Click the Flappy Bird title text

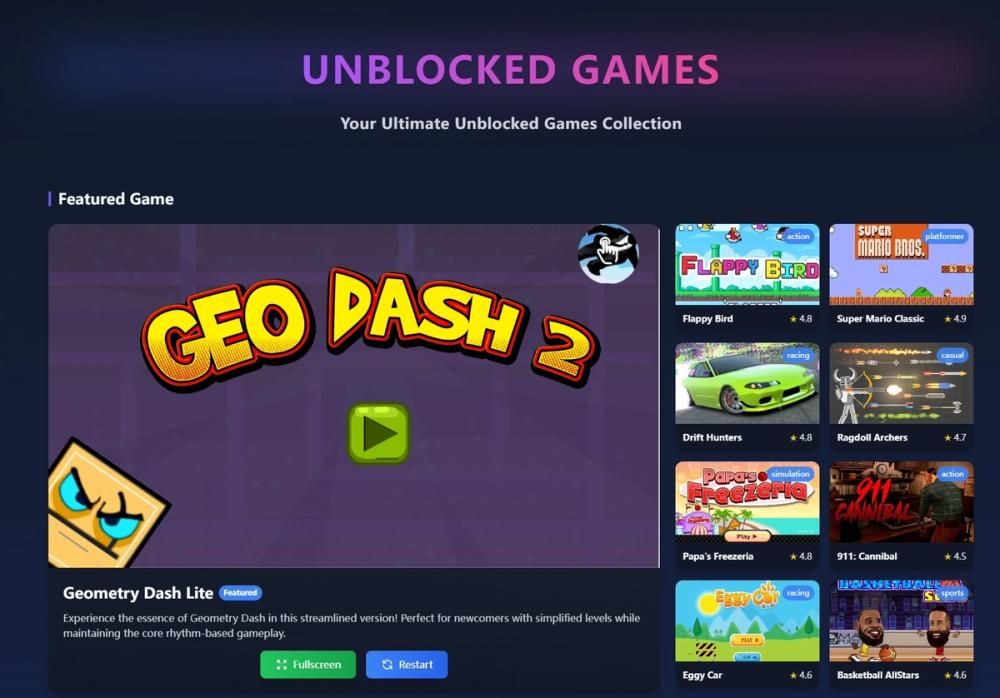[707, 318]
